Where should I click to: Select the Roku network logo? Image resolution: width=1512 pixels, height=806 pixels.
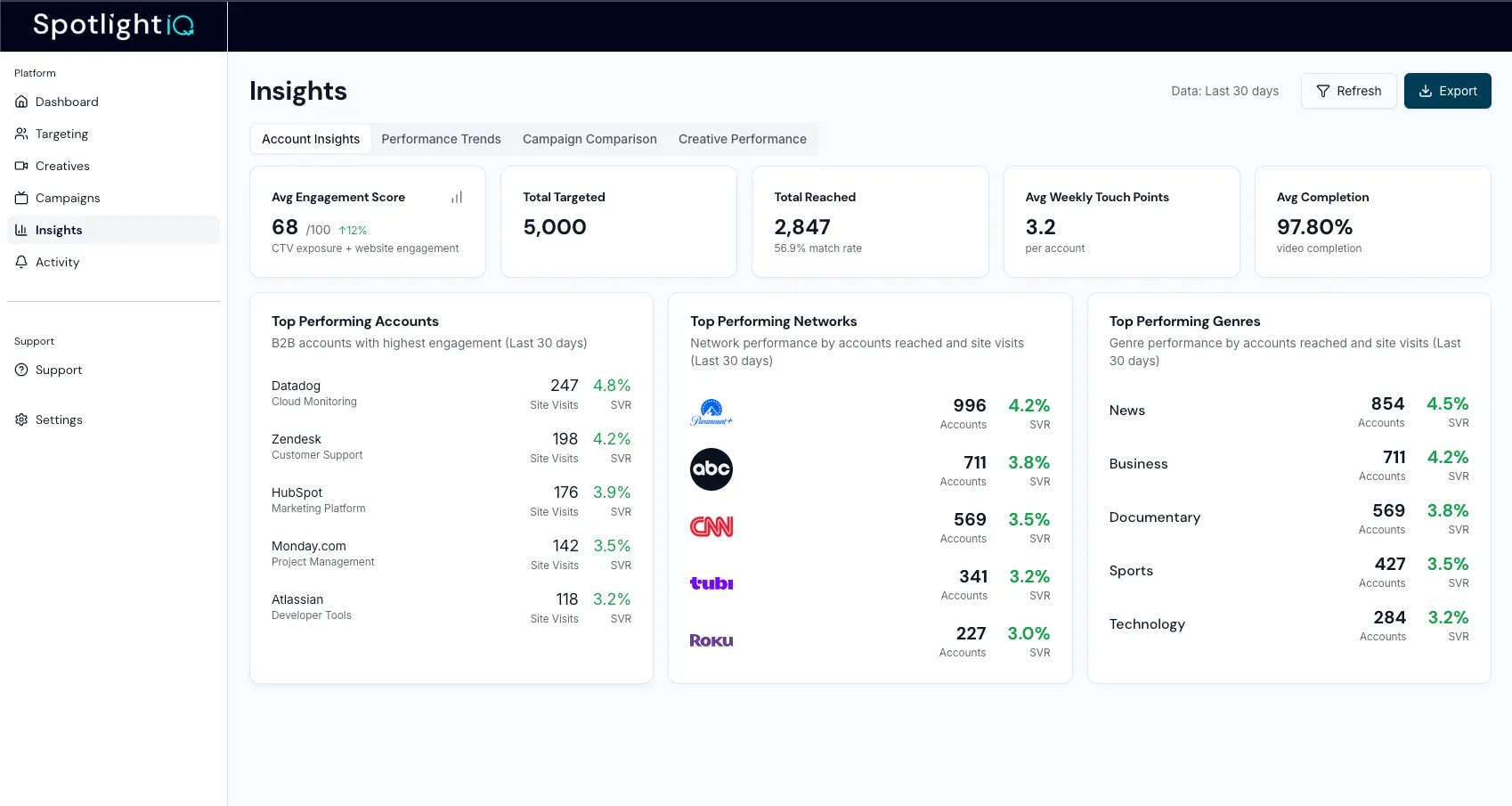point(711,639)
